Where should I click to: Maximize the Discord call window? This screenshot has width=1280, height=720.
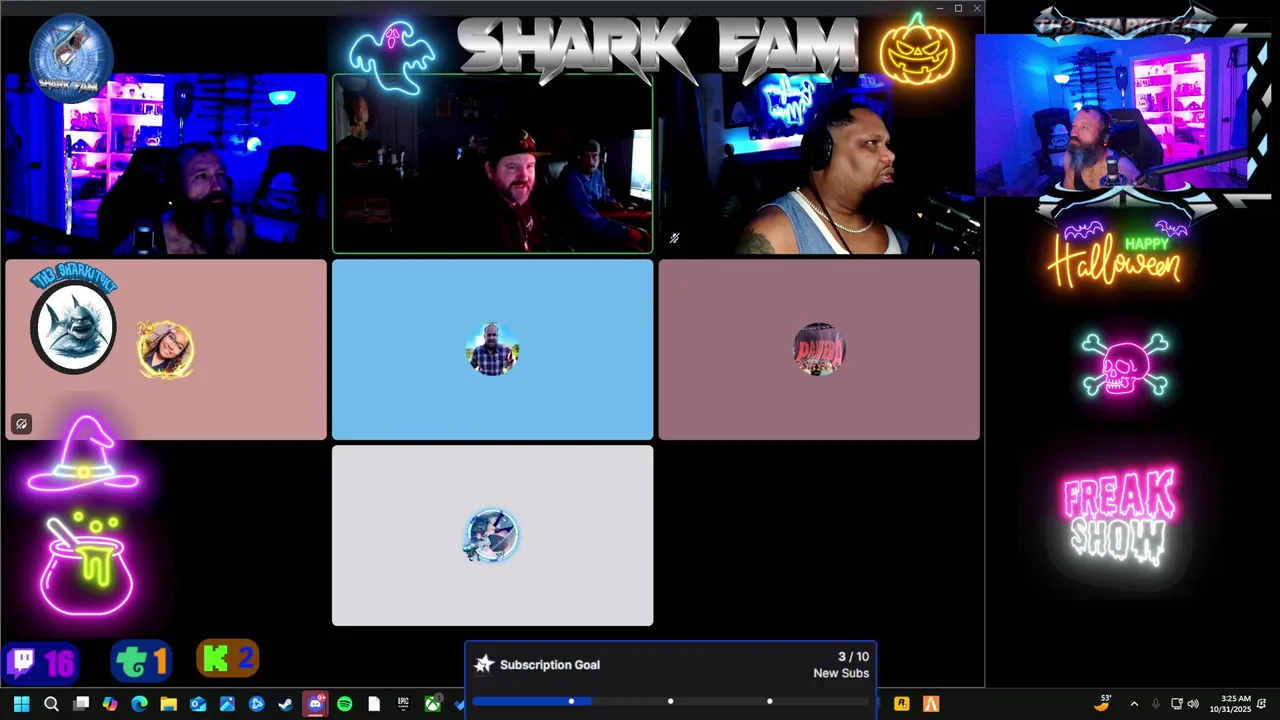(x=958, y=8)
